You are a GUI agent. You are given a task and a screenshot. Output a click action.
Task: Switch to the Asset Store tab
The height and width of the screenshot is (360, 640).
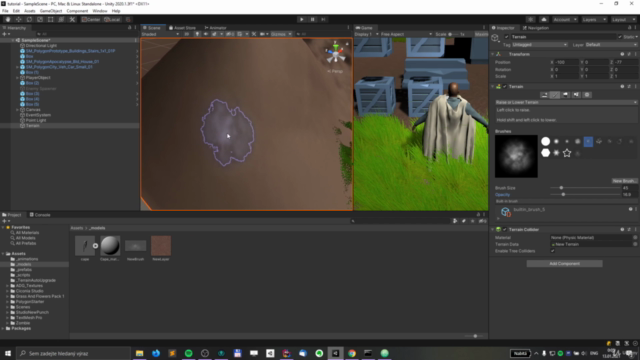click(182, 28)
